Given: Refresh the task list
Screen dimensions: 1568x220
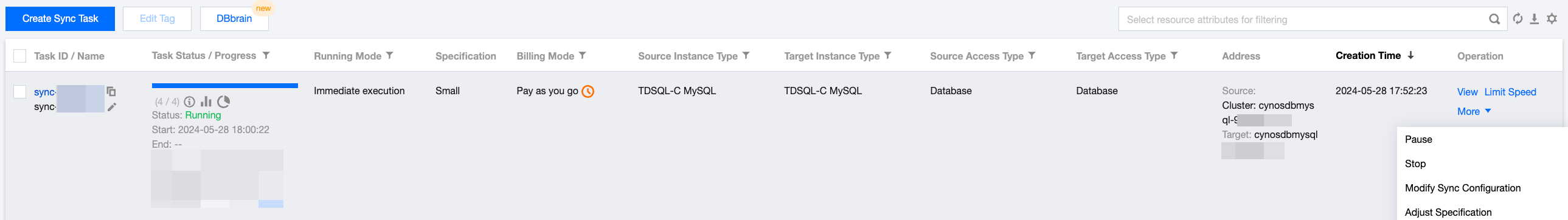Looking at the screenshot, I should [x=1518, y=19].
